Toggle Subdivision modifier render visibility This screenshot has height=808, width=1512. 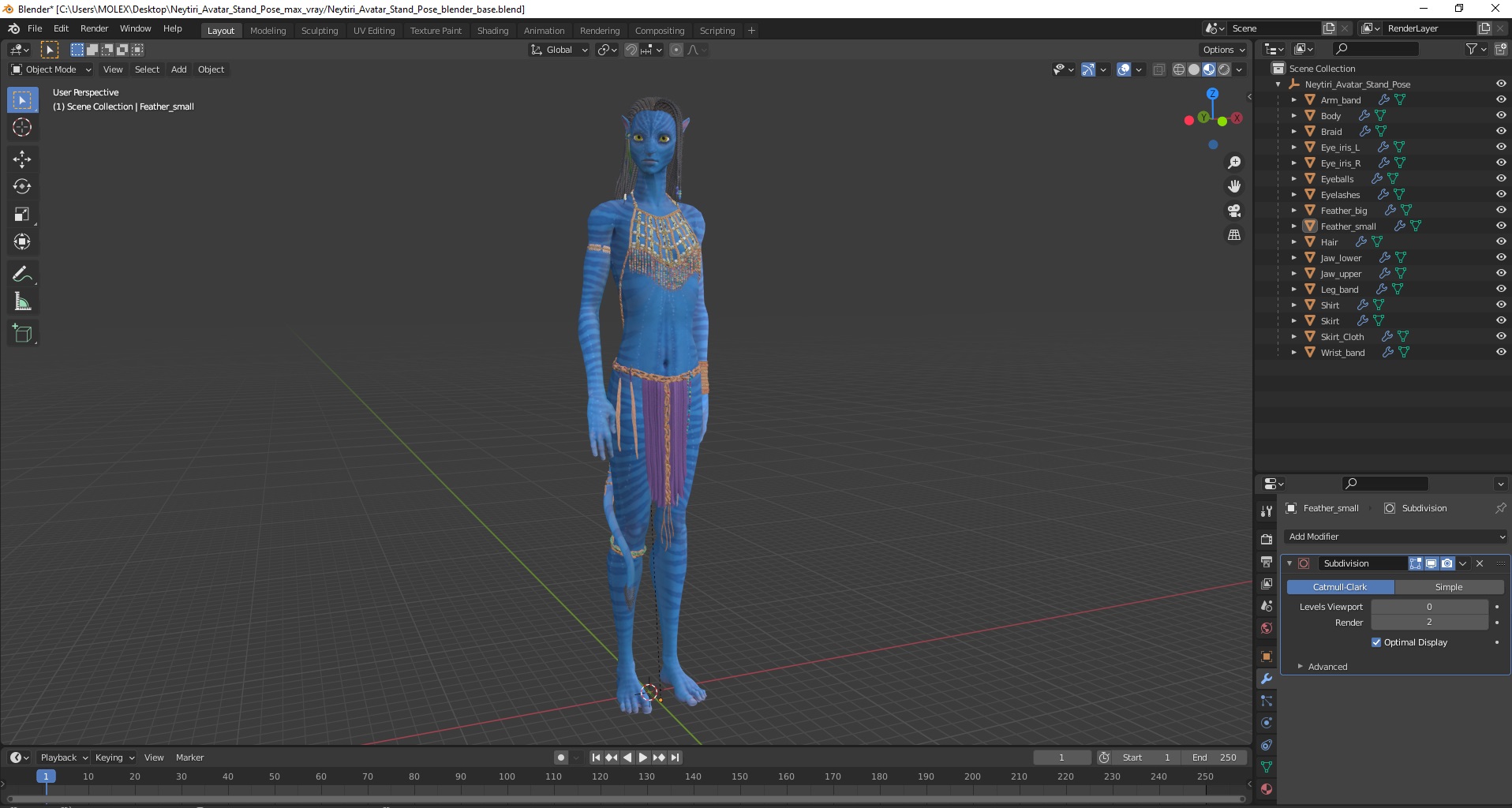(x=1447, y=563)
